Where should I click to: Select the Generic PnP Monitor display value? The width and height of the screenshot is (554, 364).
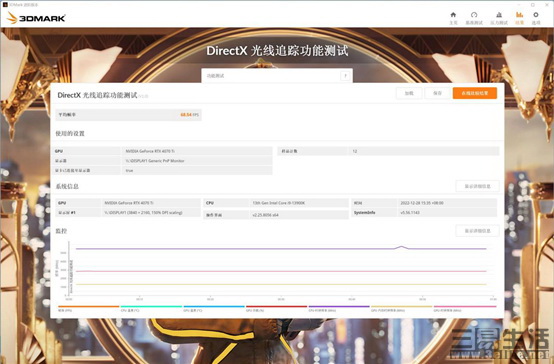(x=155, y=161)
